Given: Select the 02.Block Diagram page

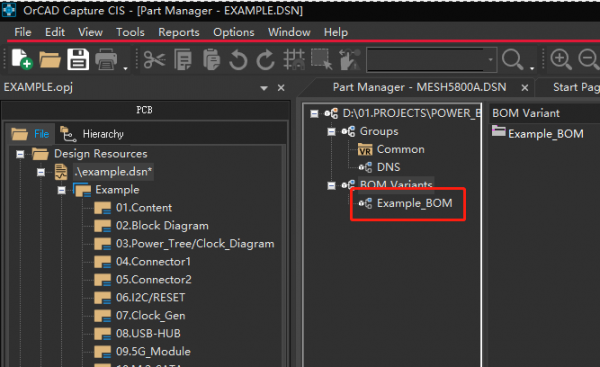Looking at the screenshot, I should click(x=162, y=226).
